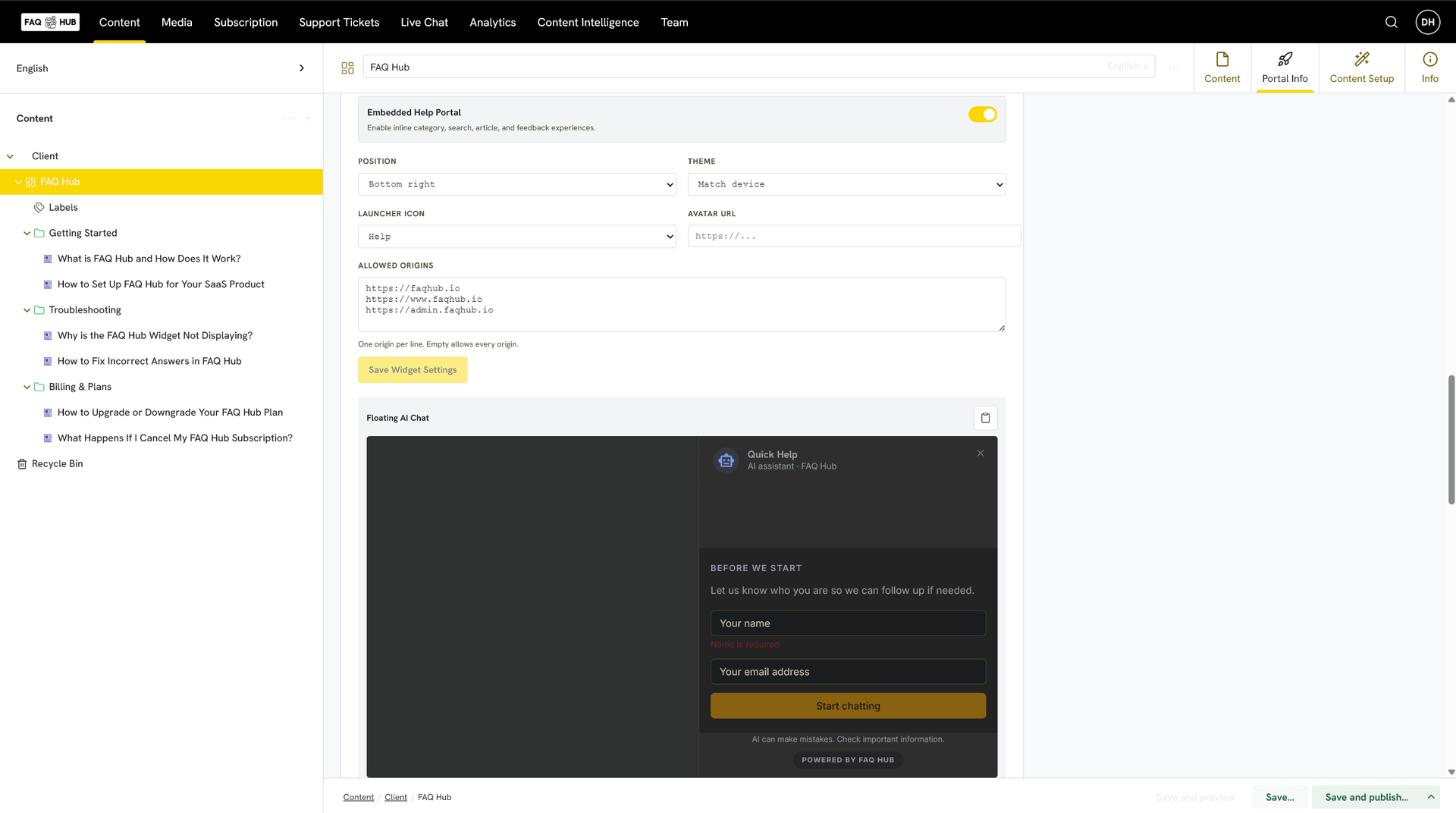Viewport: 1456px width, 813px height.
Task: Click the Troubleshooting folder icon
Action: pos(39,310)
